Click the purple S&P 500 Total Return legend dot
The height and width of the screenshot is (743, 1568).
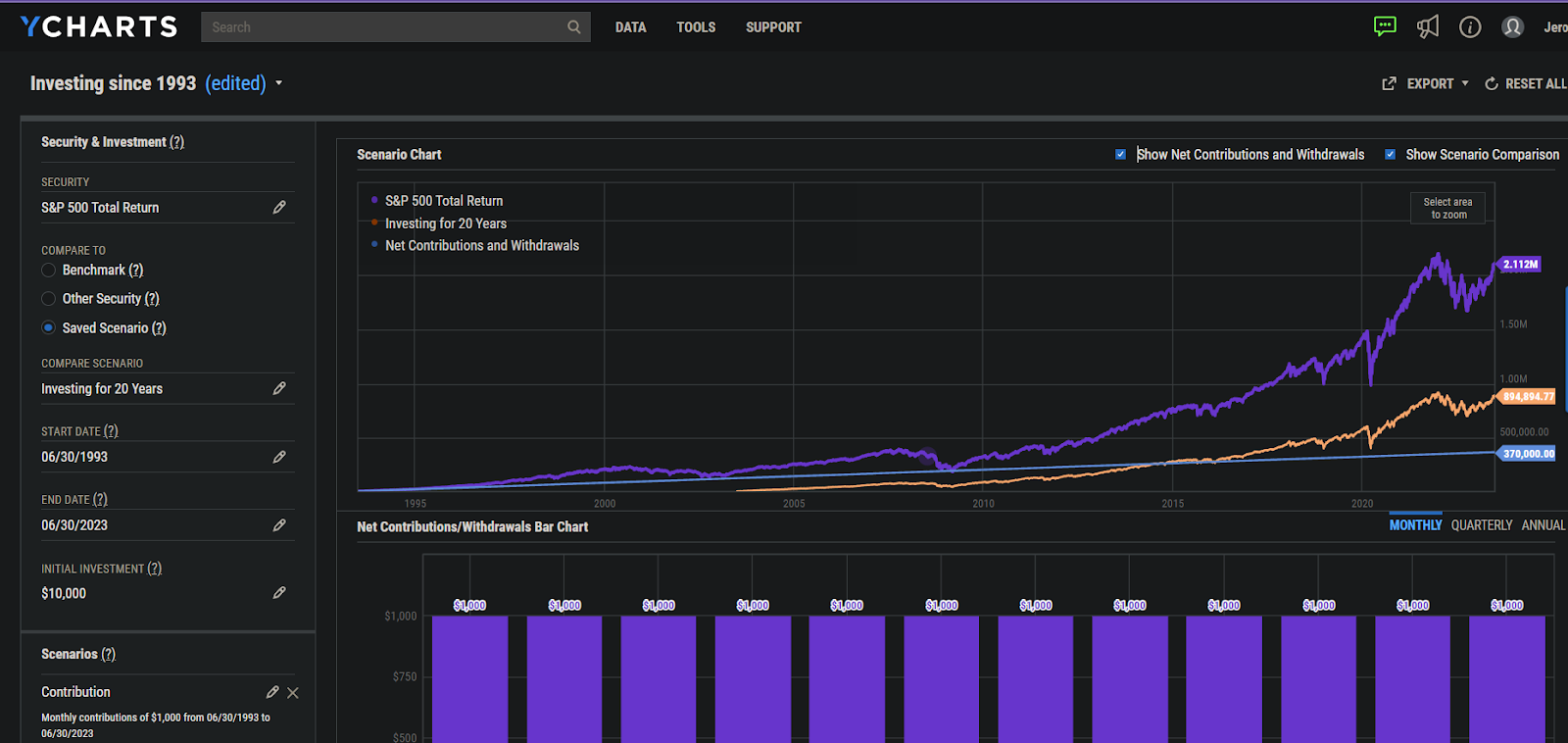[x=374, y=200]
